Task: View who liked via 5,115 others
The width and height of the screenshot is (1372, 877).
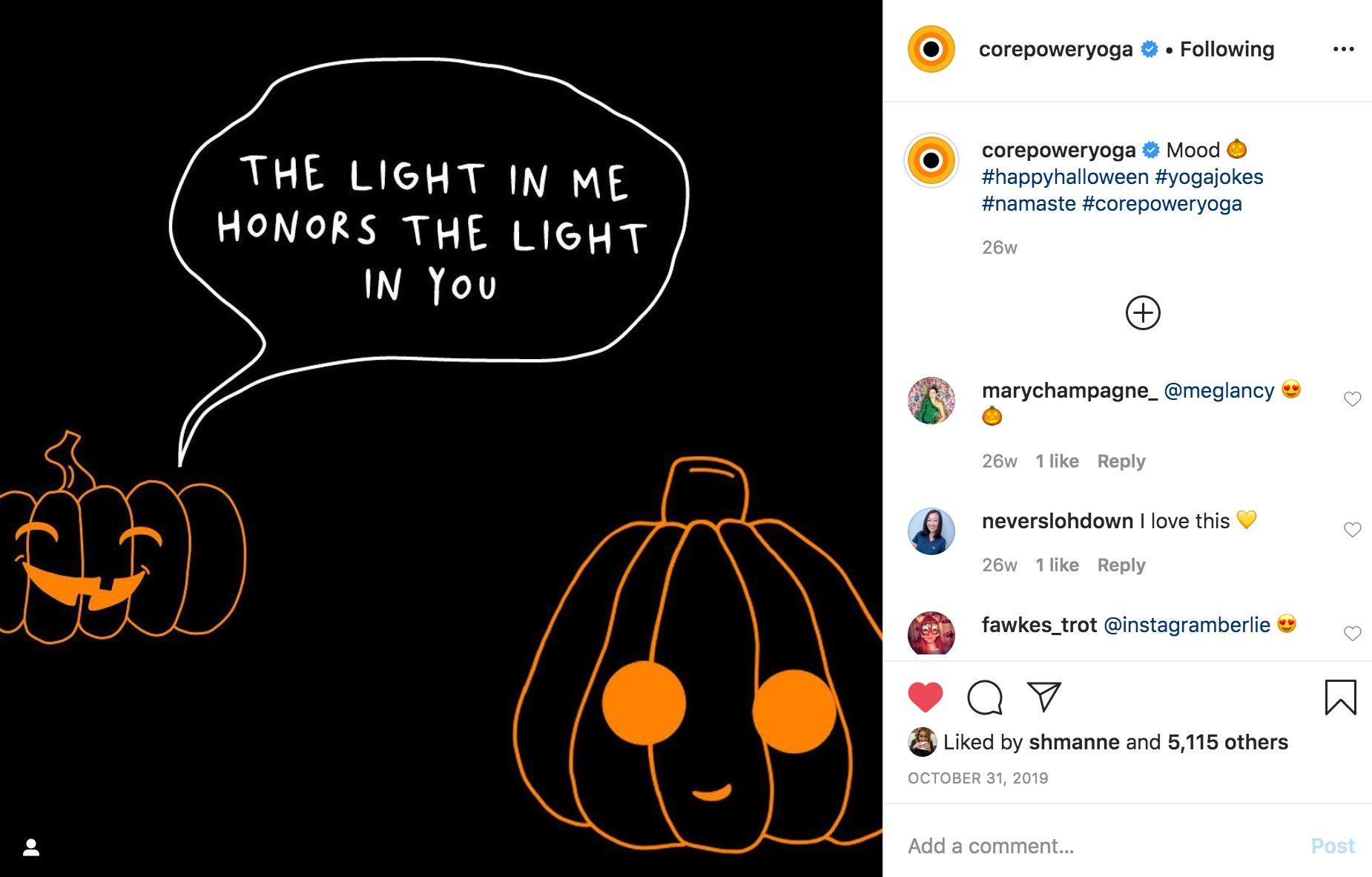Action: coord(1227,742)
